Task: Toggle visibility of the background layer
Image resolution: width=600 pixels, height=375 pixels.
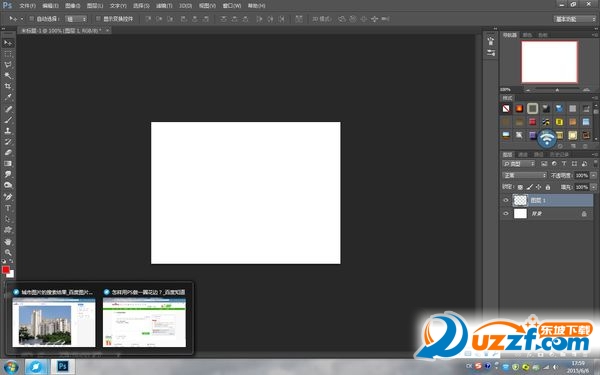Action: pyautogui.click(x=505, y=214)
